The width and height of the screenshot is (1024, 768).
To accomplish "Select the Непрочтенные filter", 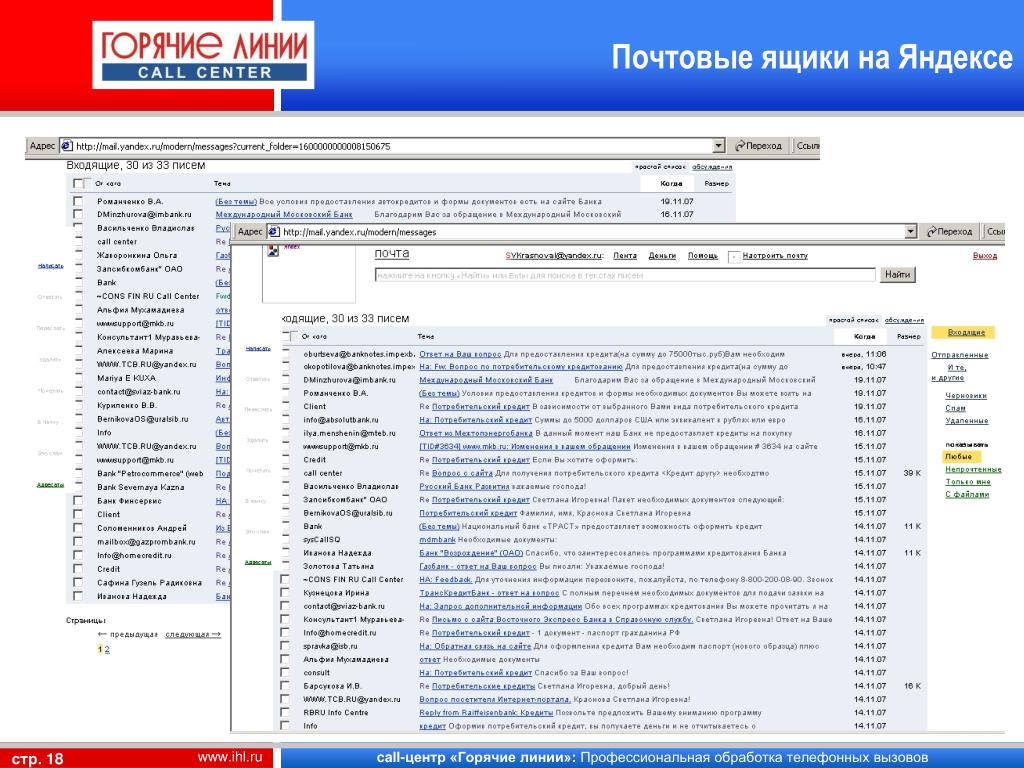I will click(x=973, y=470).
